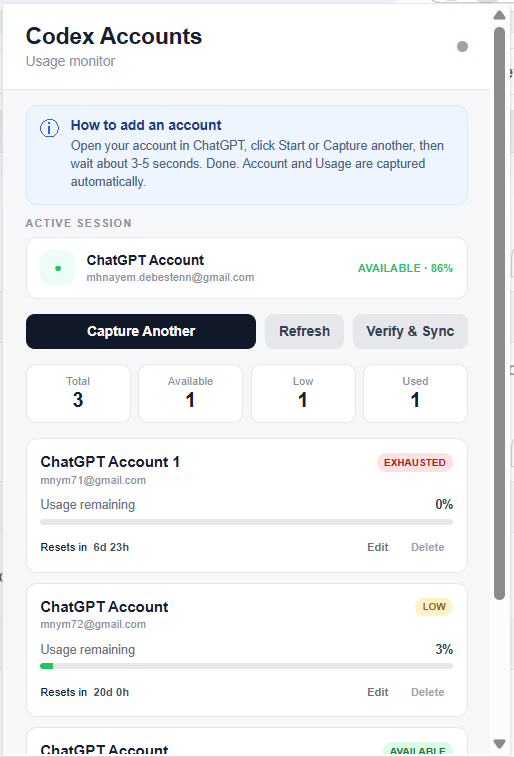Click the scrollbar down arrow
This screenshot has height=757, width=514.
tap(500, 743)
